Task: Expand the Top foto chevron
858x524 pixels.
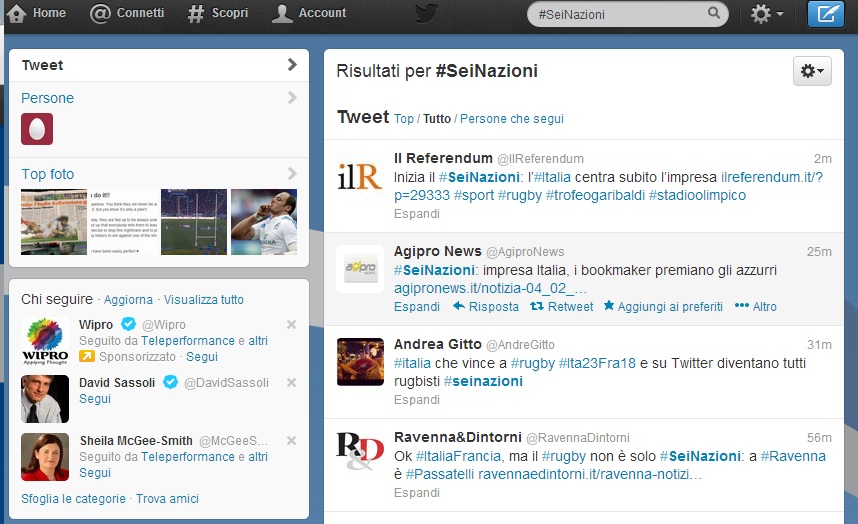Action: tap(292, 174)
